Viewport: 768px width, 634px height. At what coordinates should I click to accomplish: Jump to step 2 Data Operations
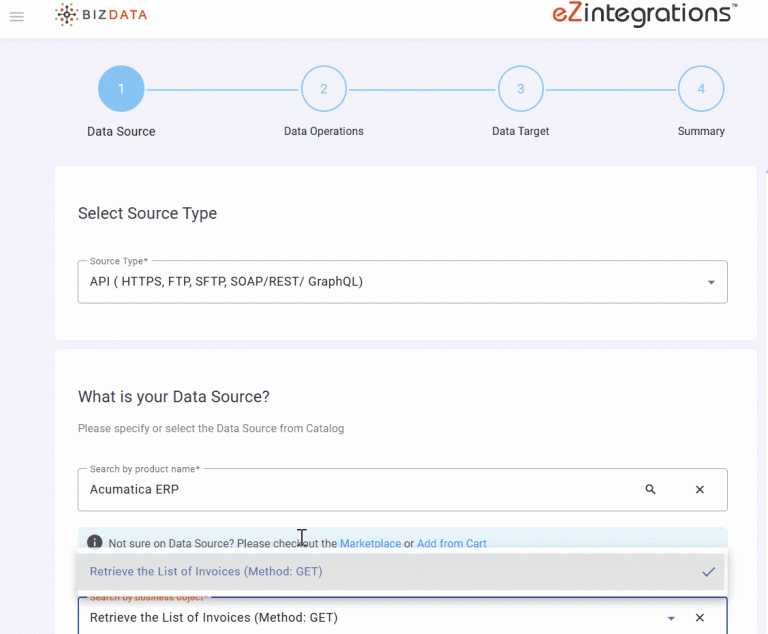coord(323,89)
